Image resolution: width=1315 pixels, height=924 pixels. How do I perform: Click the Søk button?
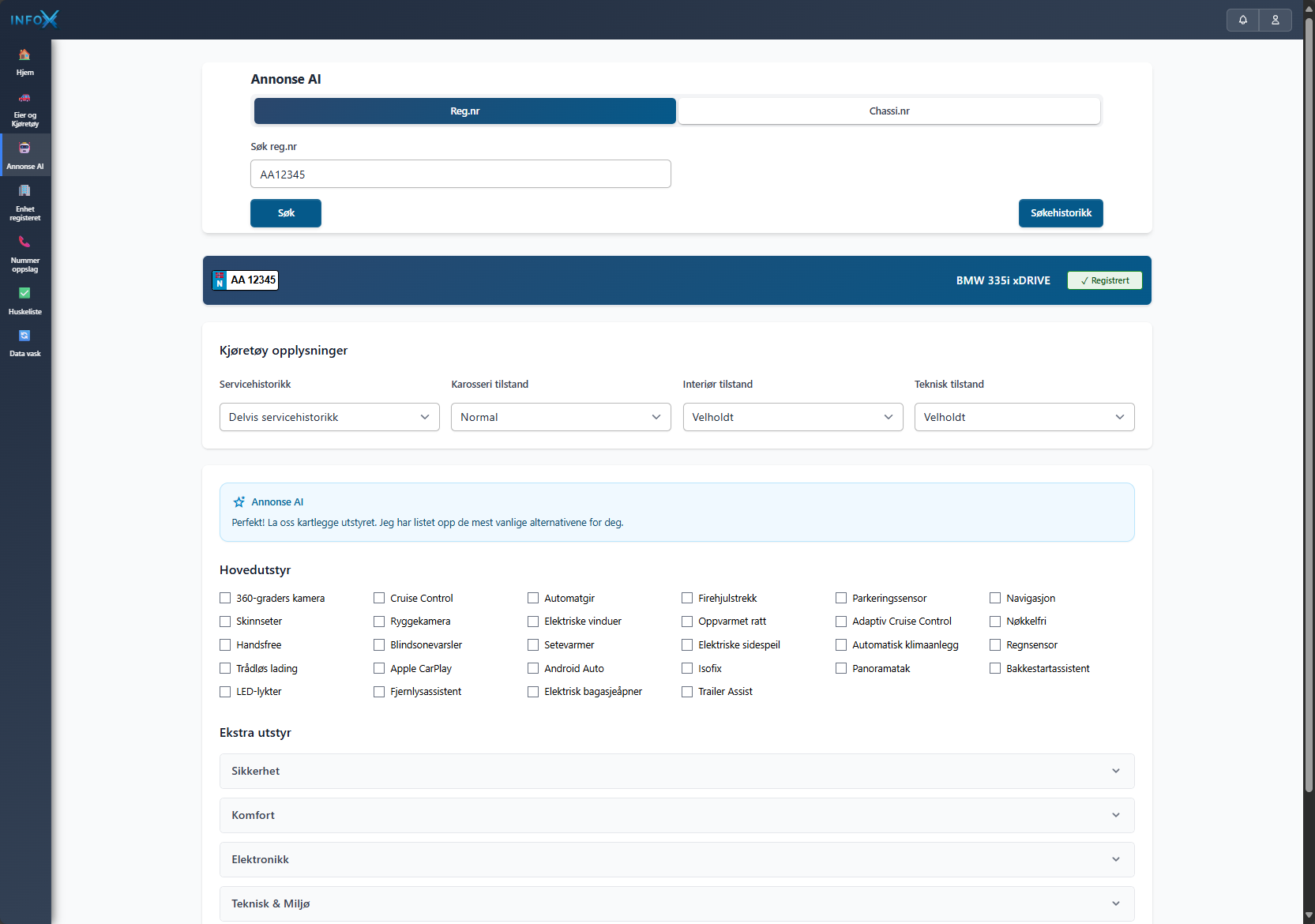click(x=286, y=213)
